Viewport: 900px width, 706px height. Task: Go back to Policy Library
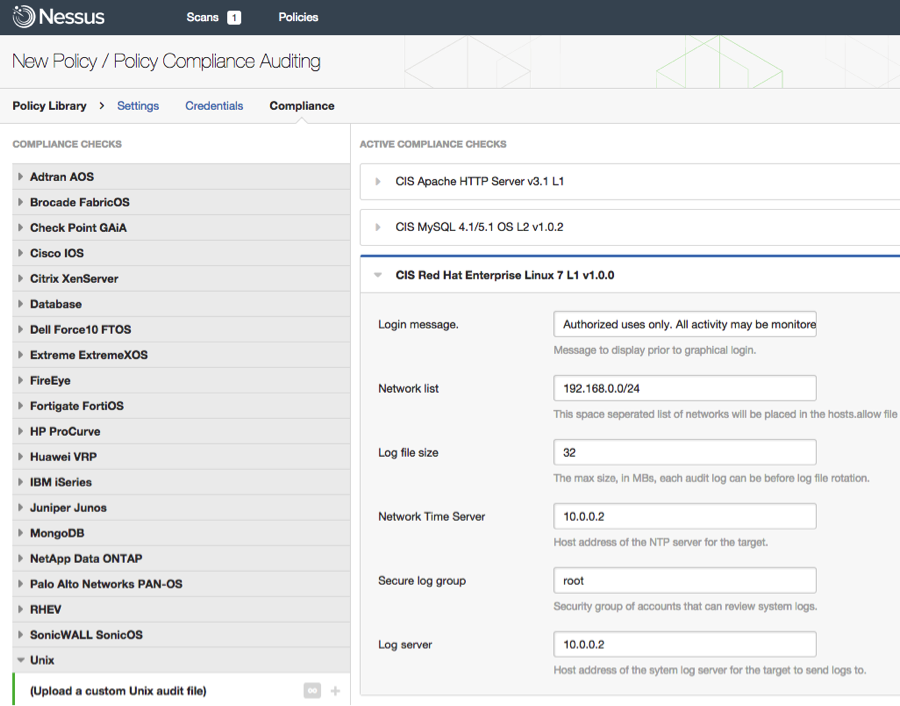(49, 106)
